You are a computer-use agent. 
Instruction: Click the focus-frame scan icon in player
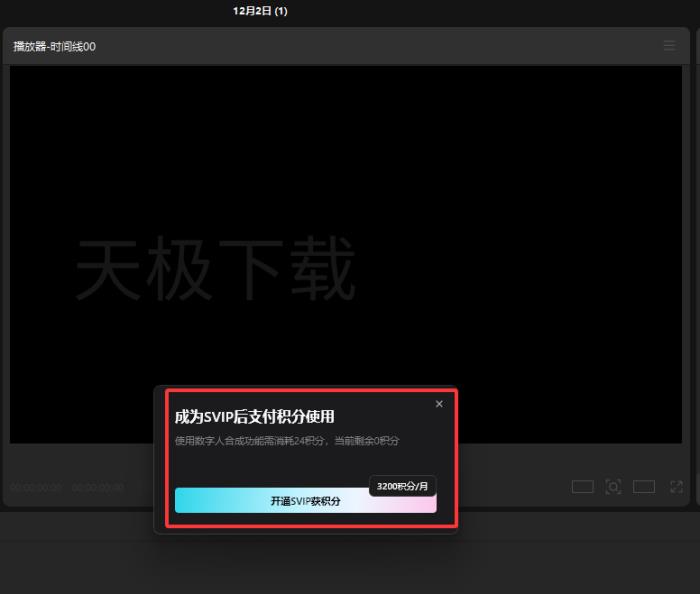613,487
